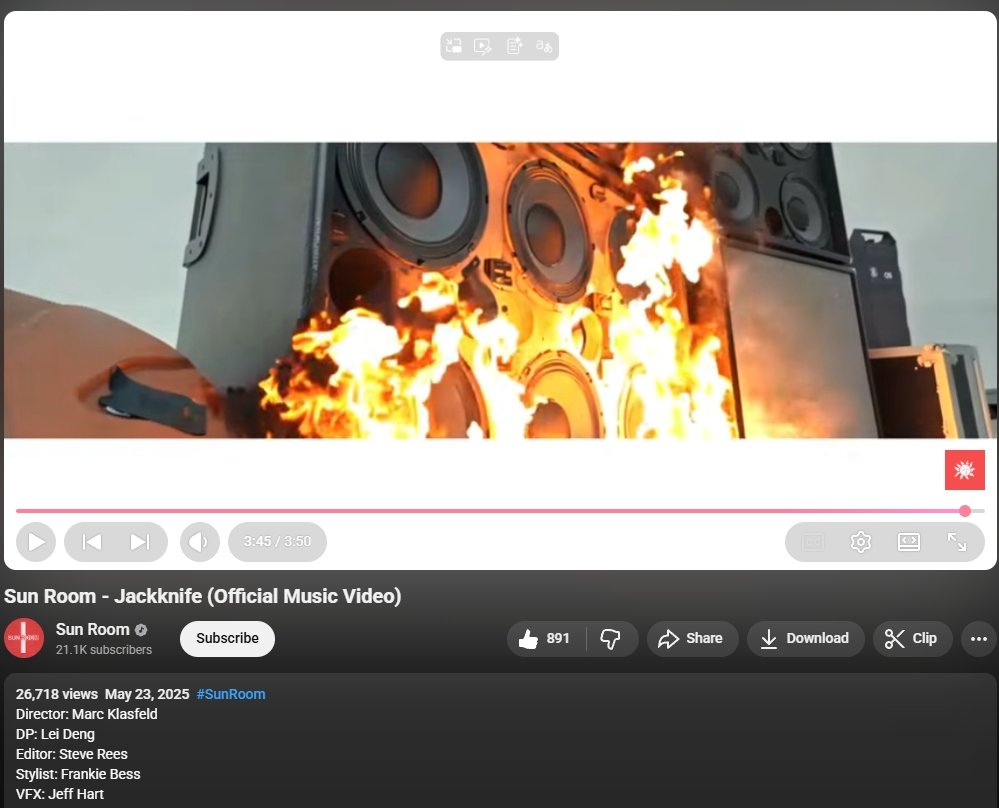
Task: Click the DP: Lei Deng credit
Action: 55,734
